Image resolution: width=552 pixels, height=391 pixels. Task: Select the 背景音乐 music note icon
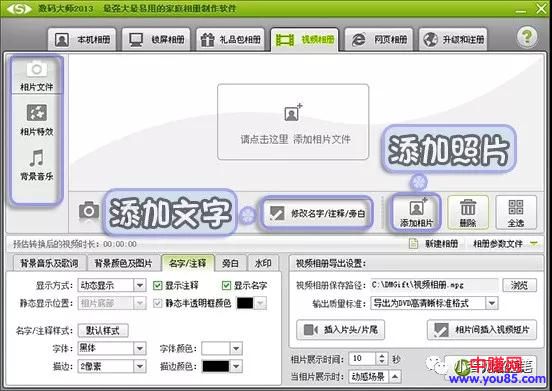click(37, 158)
